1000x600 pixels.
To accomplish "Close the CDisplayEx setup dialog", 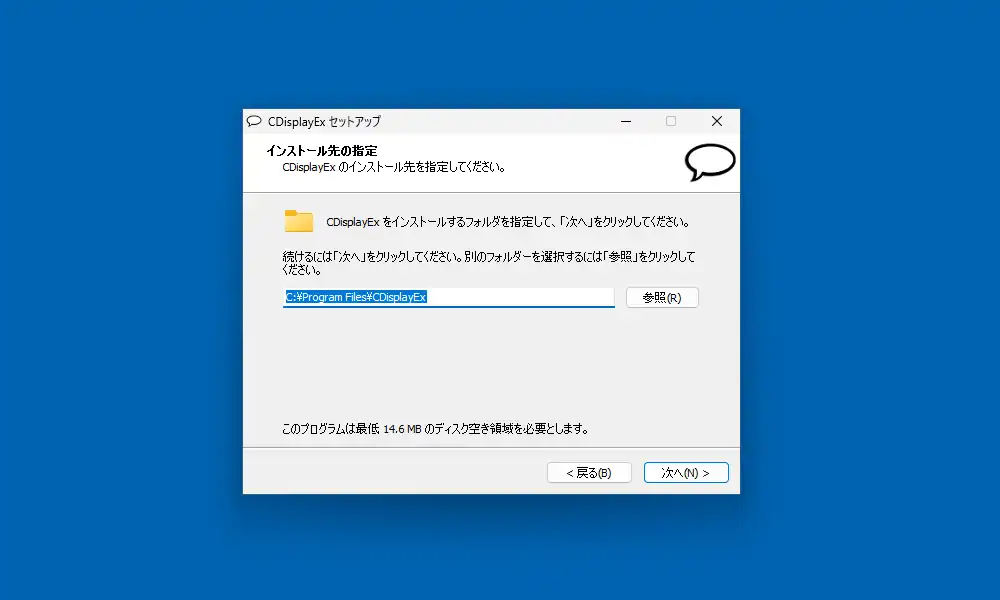I will point(717,121).
